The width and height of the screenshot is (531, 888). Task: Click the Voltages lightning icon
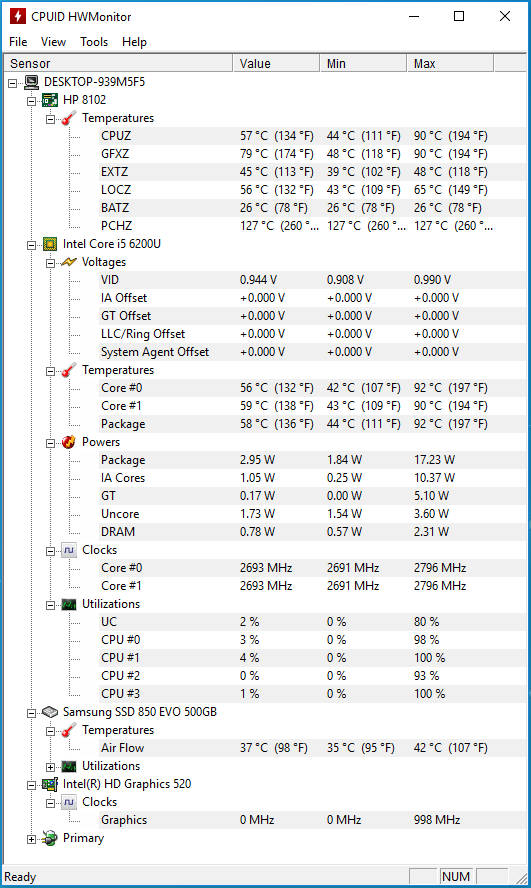[x=69, y=262]
